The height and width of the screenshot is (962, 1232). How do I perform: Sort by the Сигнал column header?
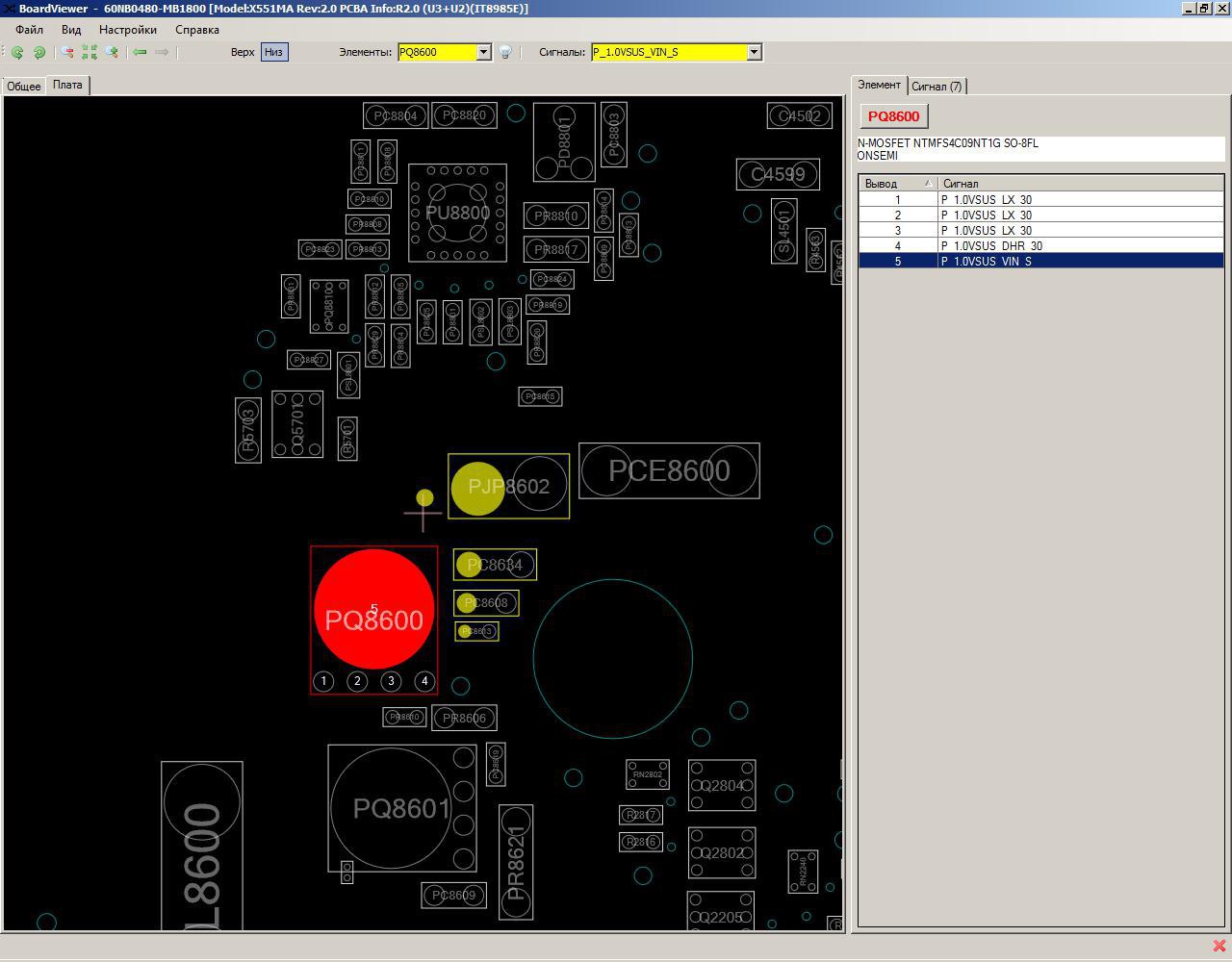1081,184
